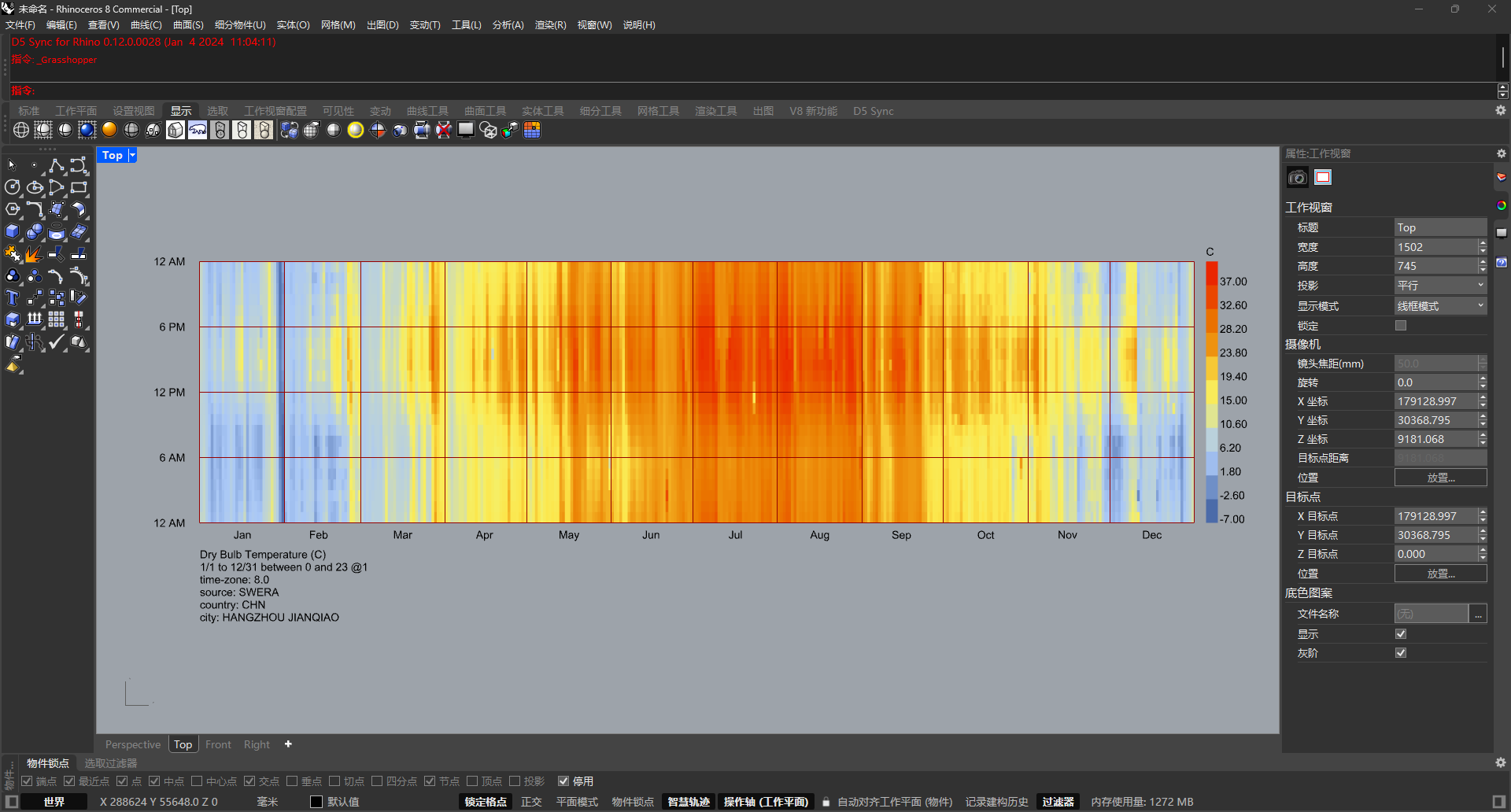Toggle the 最近点 nearest snap checkbox

[x=69, y=781]
